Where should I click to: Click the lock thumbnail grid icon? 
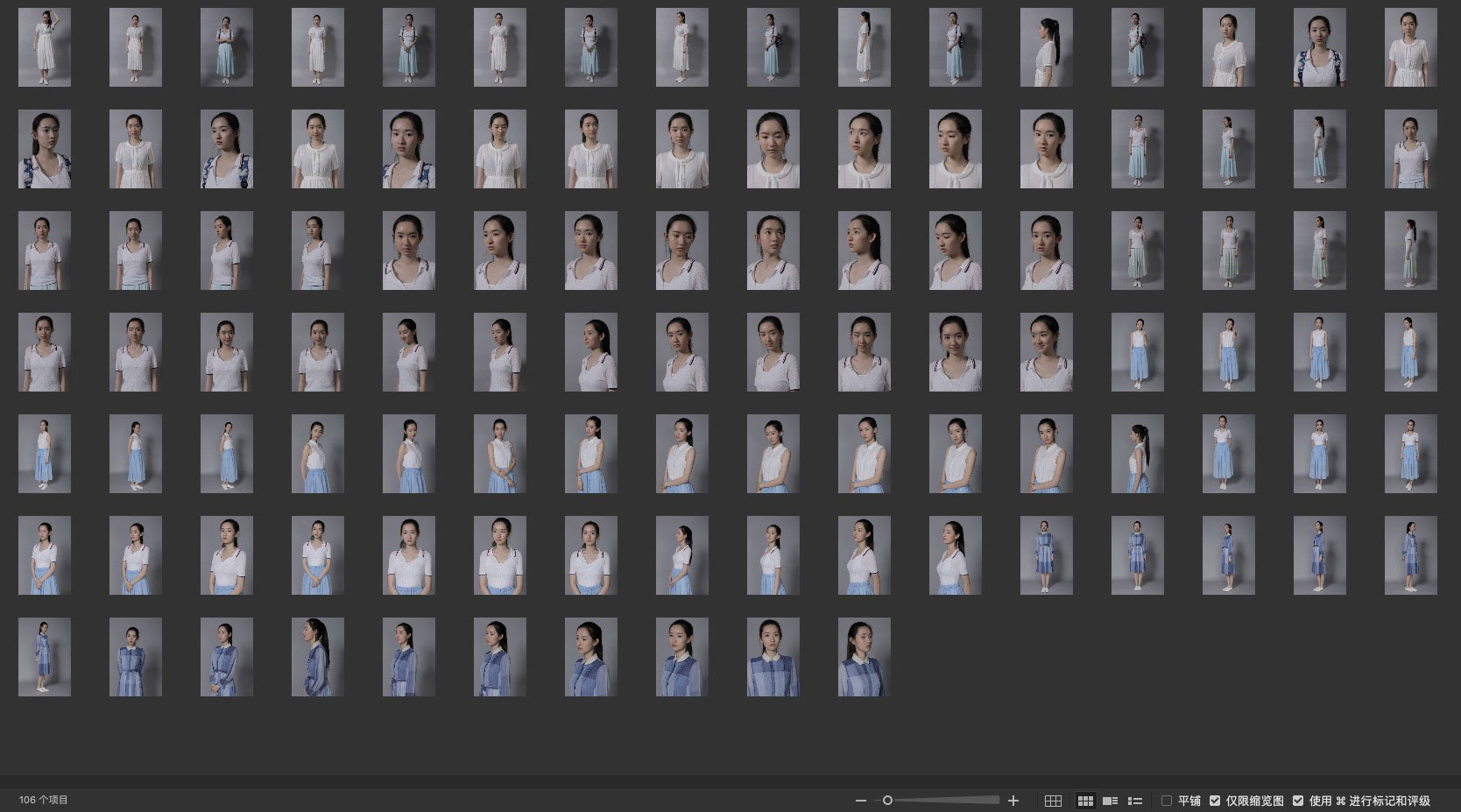(x=1053, y=801)
